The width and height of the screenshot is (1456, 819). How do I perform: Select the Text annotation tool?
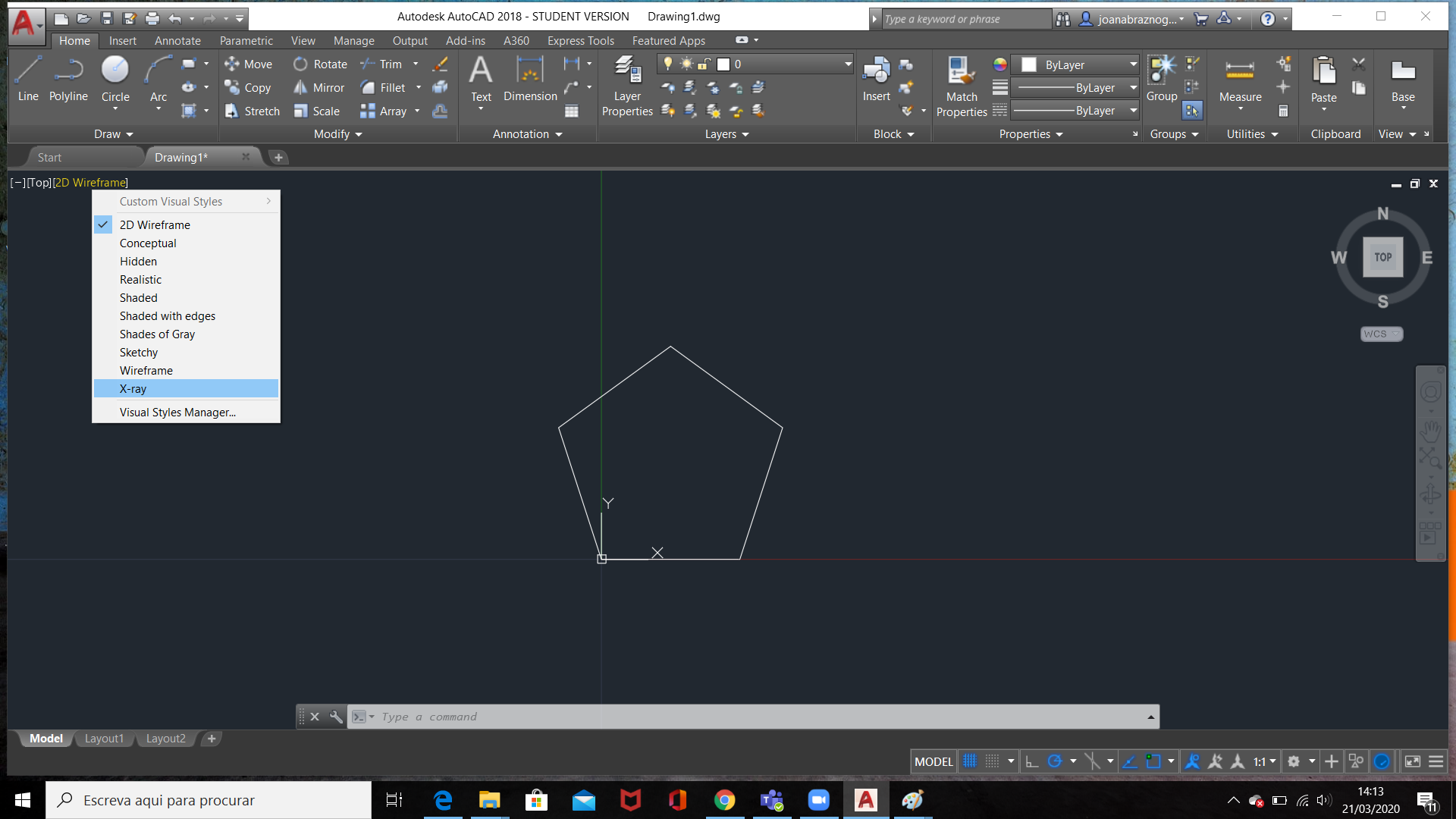tap(481, 79)
